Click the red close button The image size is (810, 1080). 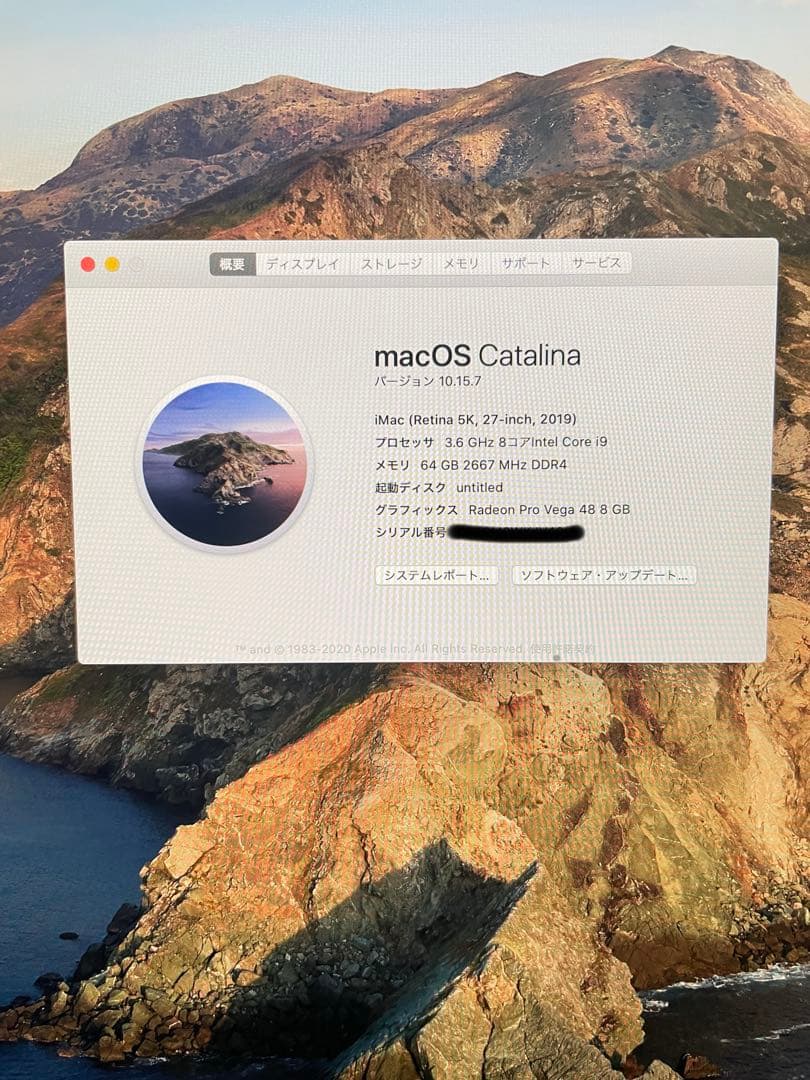coord(89,265)
